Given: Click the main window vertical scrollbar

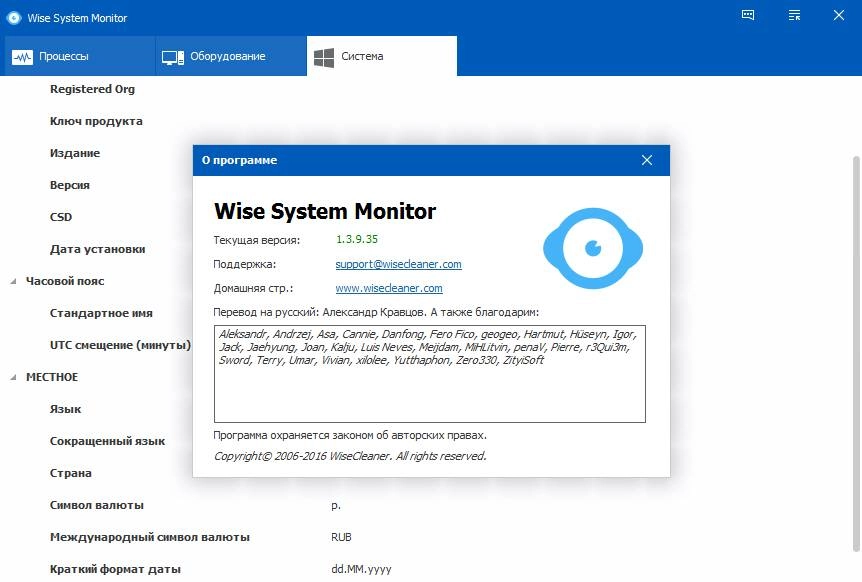Looking at the screenshot, I should 856,353.
